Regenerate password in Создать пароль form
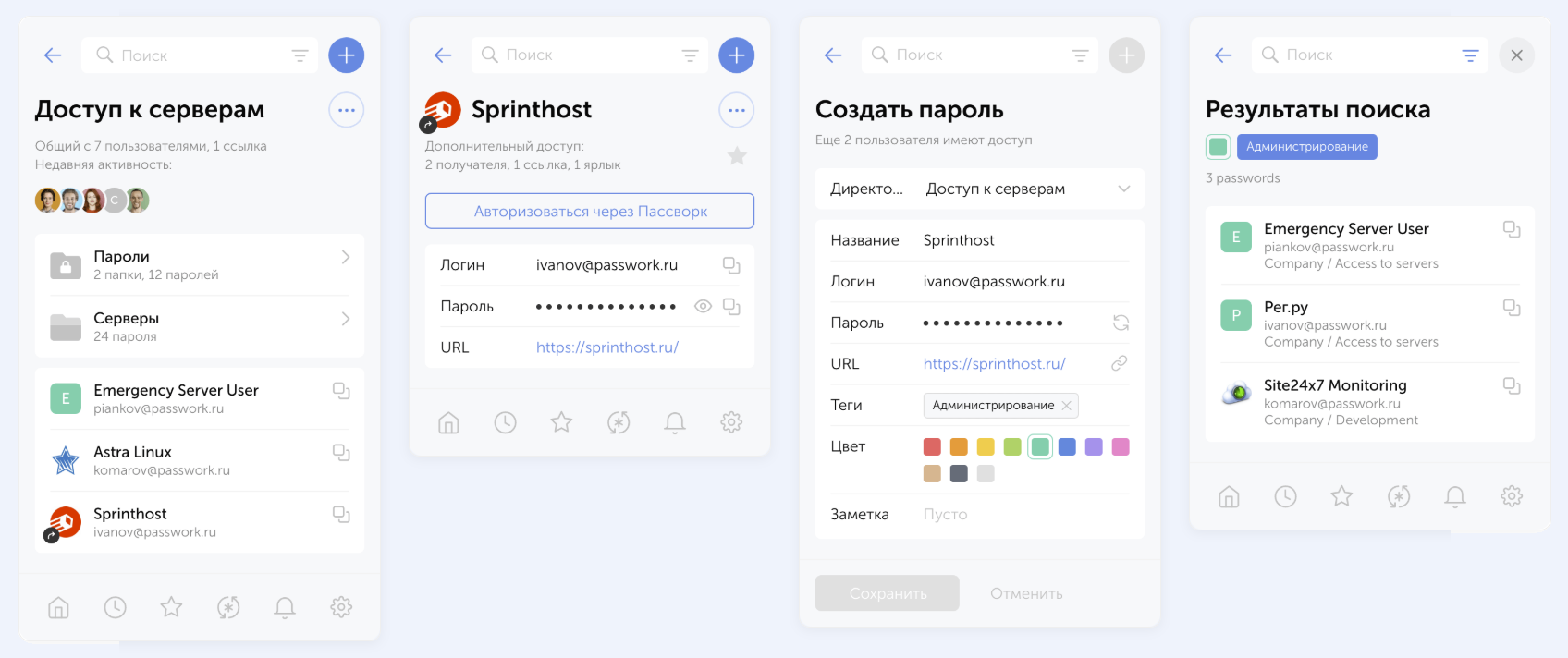The image size is (1568, 658). (1121, 323)
